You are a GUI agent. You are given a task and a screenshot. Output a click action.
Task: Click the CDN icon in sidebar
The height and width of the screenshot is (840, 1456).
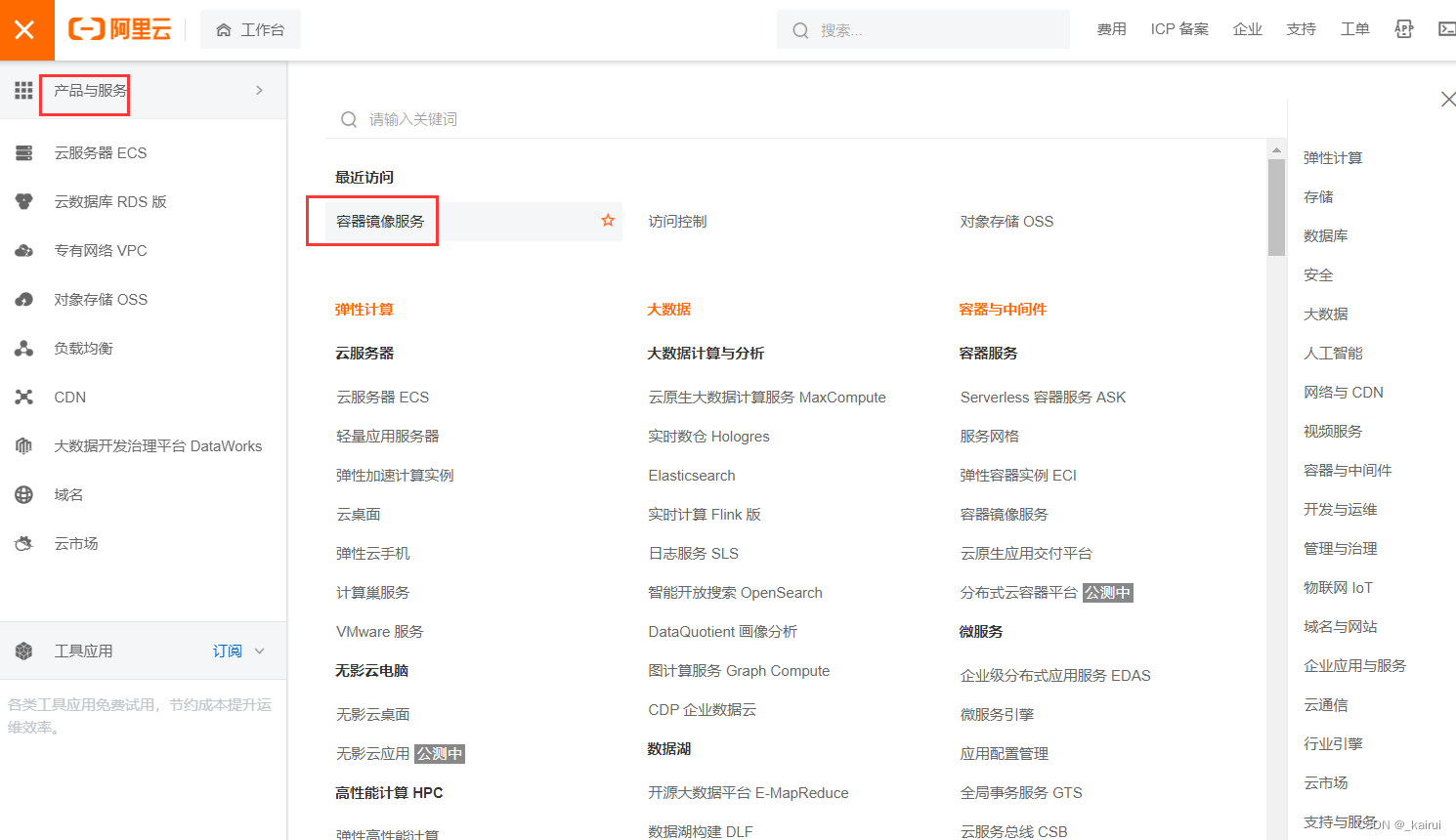pos(24,398)
